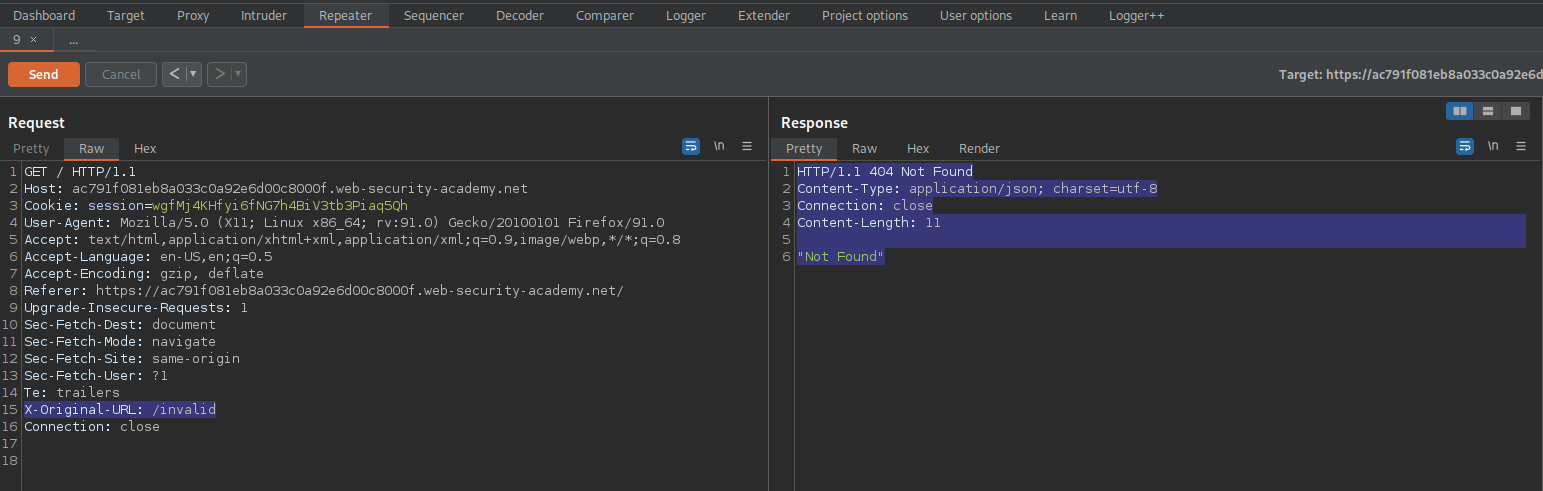Click the "Not Found" response body

[841, 257]
